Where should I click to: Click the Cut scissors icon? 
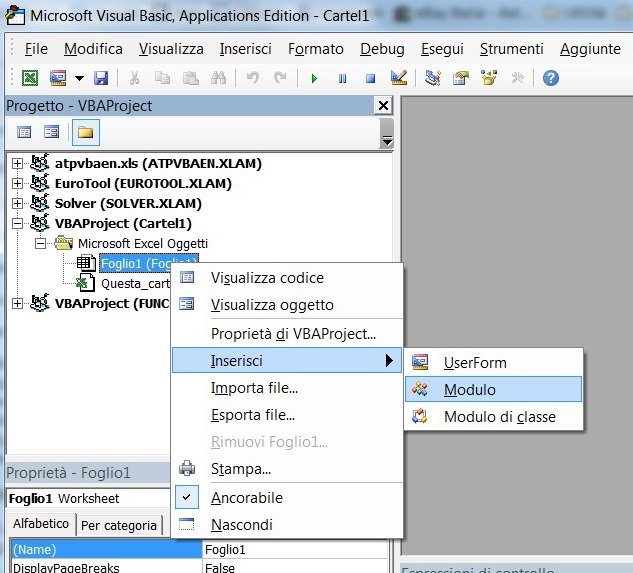[134, 78]
